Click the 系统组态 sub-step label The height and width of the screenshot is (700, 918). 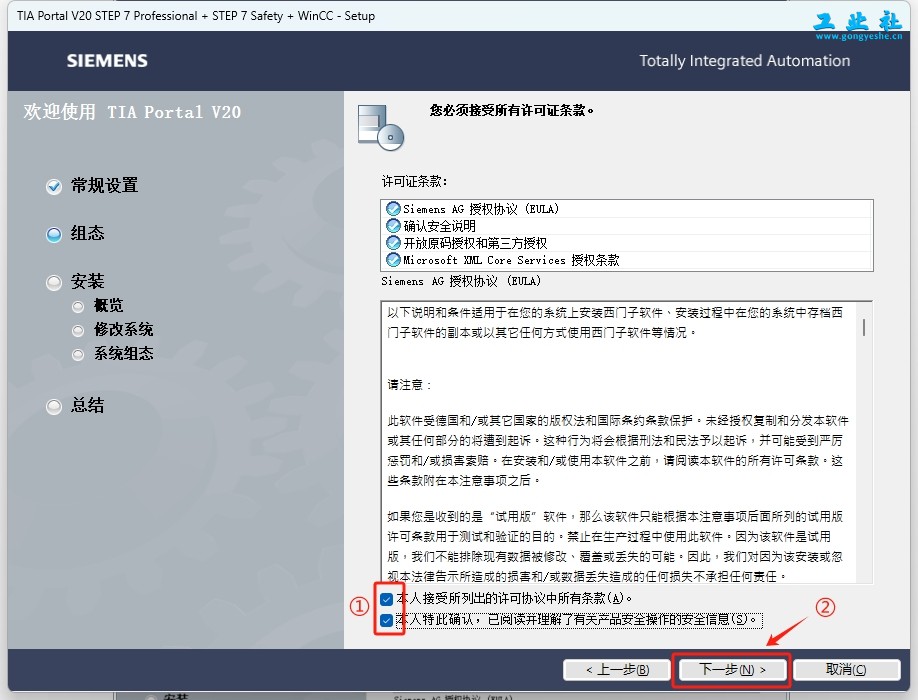pyautogui.click(x=124, y=354)
